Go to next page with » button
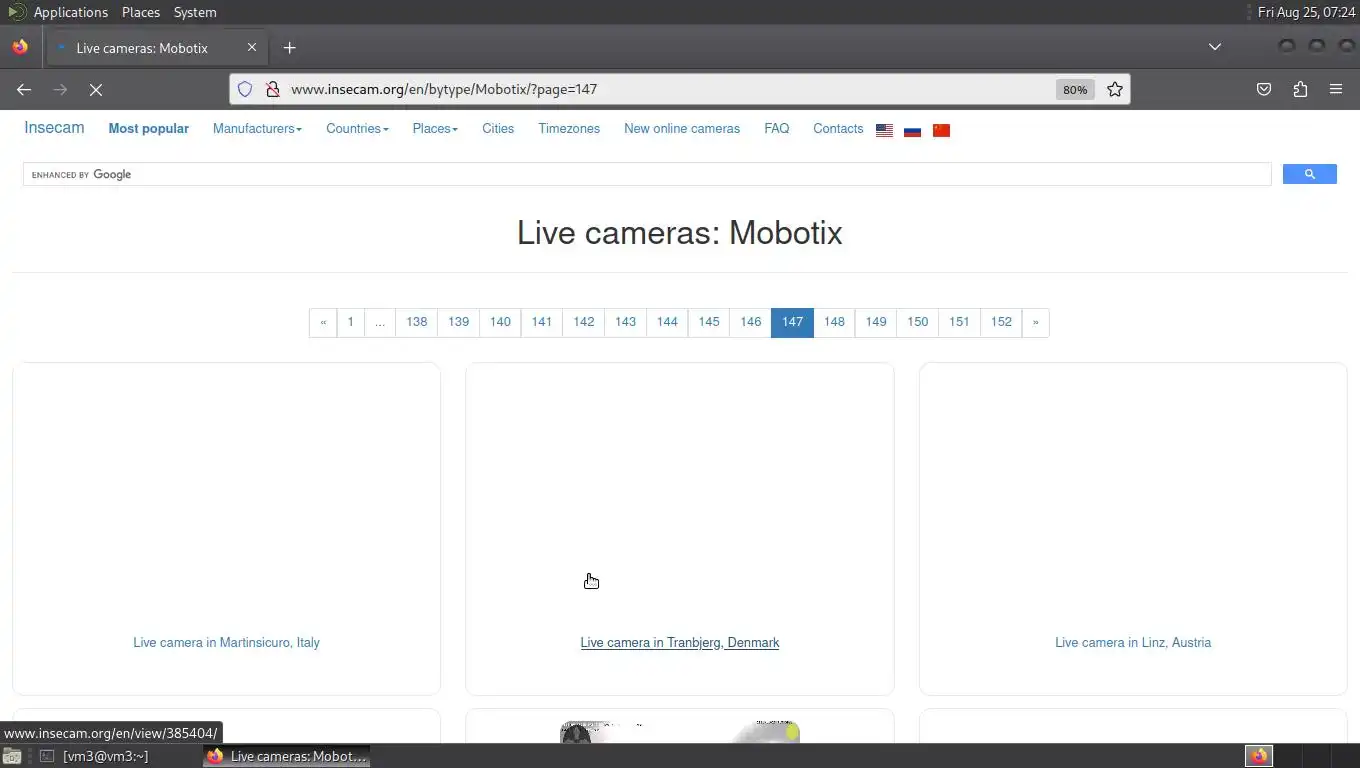Image resolution: width=1360 pixels, height=768 pixels. 1035,322
